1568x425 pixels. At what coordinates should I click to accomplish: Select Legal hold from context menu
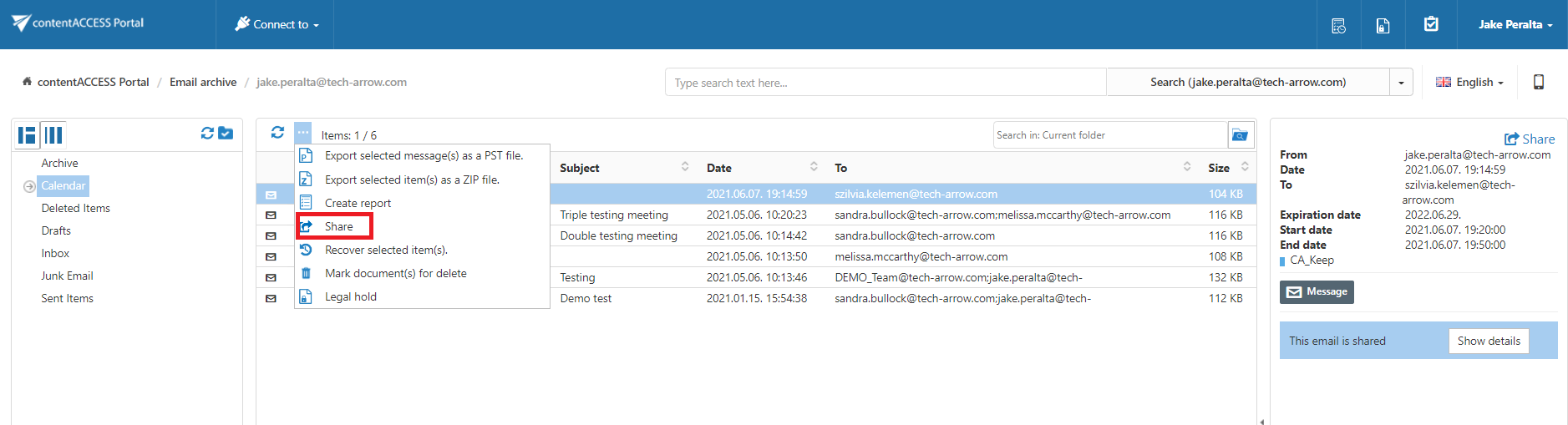coord(350,297)
